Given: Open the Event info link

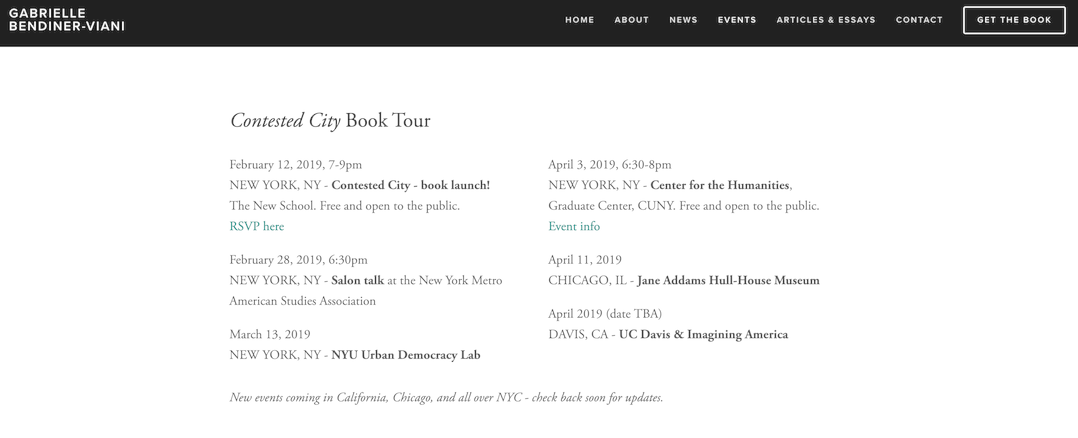Looking at the screenshot, I should point(574,226).
